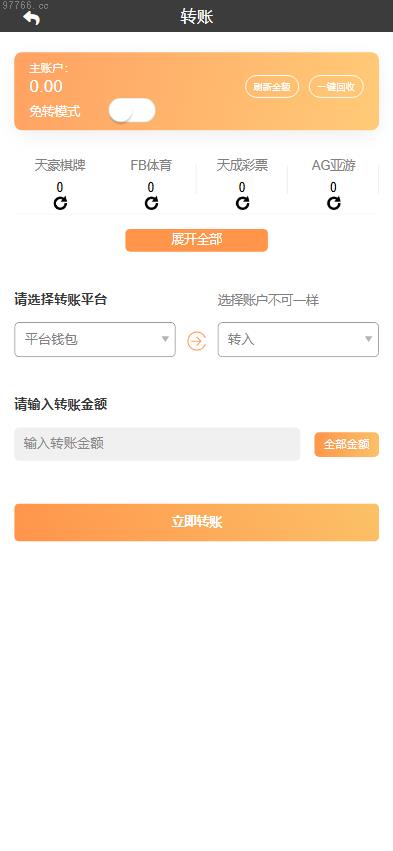Toggle the 免转模式 switch
Viewport: 393px width, 851px height.
pos(132,111)
